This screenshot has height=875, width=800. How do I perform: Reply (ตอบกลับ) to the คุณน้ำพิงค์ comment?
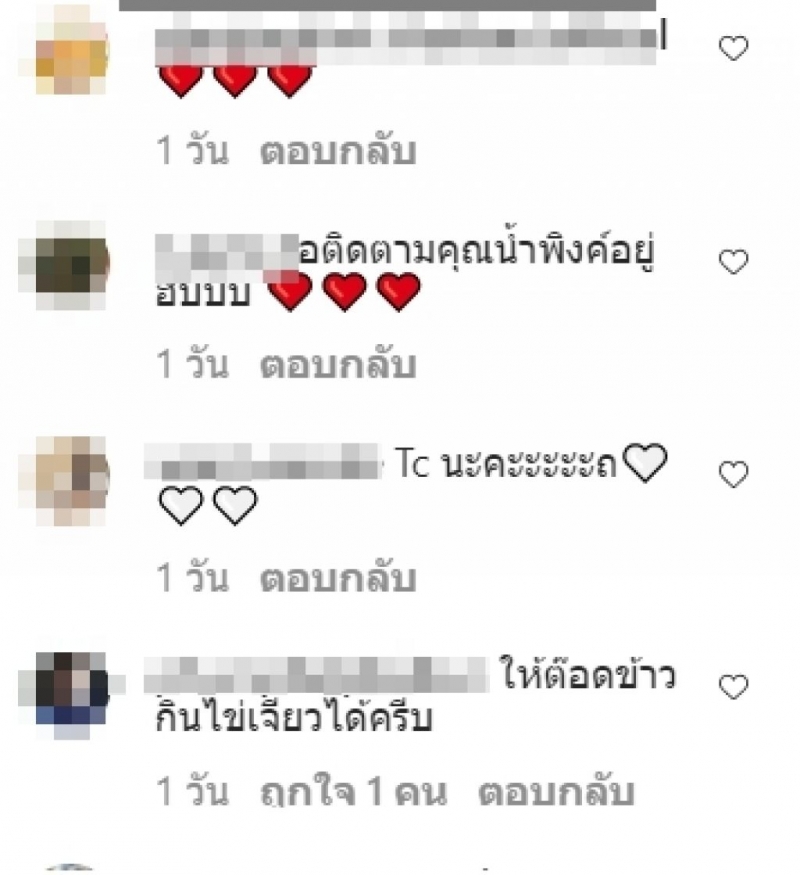click(x=338, y=364)
